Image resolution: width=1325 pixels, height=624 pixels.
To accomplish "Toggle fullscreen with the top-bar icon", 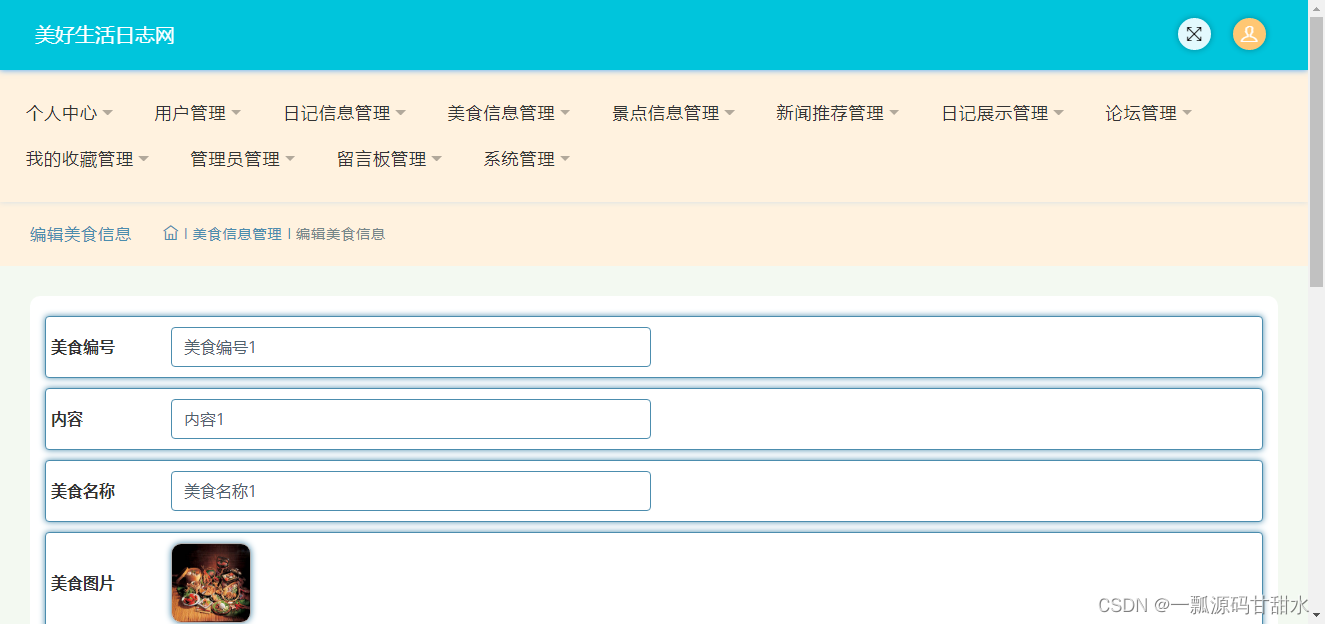I will click(1194, 34).
